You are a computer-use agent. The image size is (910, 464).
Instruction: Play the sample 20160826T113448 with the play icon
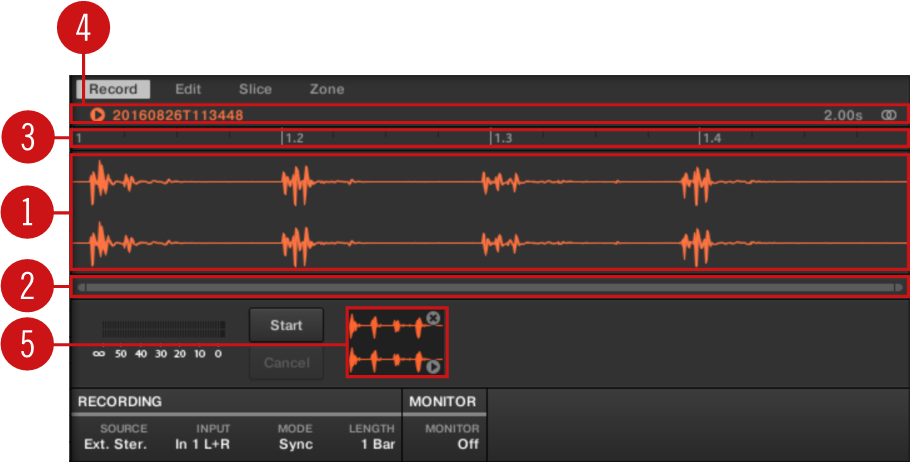pos(98,115)
